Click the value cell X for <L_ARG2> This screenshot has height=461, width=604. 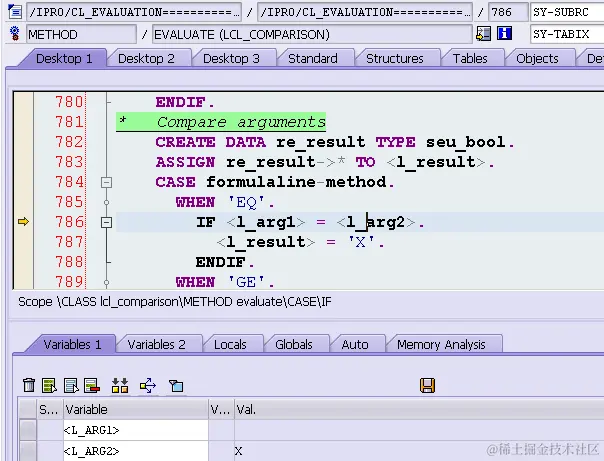[x=419, y=451]
